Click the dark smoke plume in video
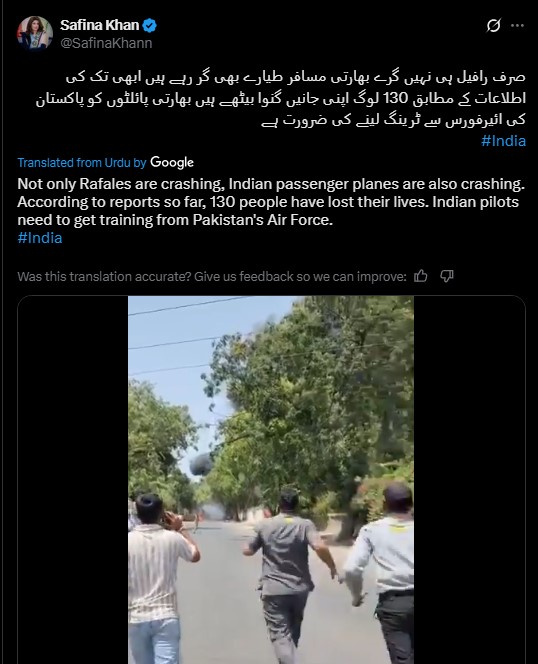The width and height of the screenshot is (538, 664). pyautogui.click(x=200, y=465)
